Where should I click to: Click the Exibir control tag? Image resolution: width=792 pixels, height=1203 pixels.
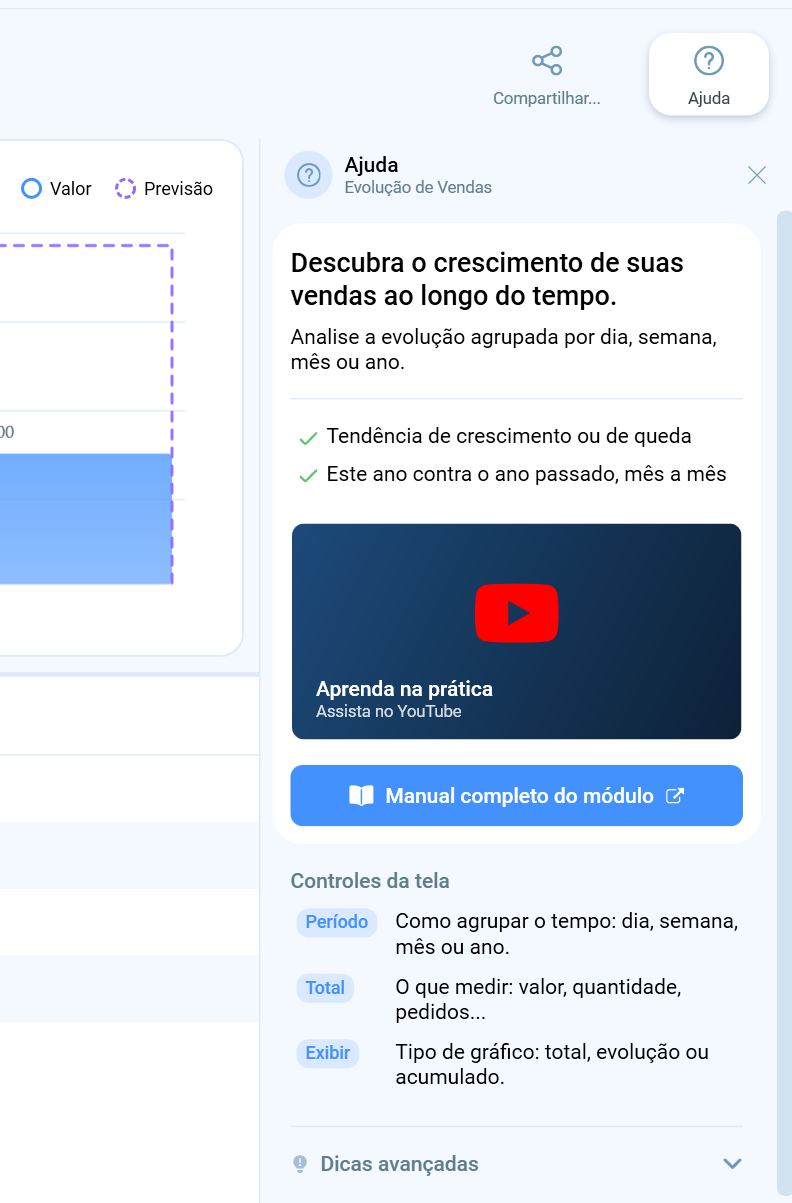click(328, 1053)
